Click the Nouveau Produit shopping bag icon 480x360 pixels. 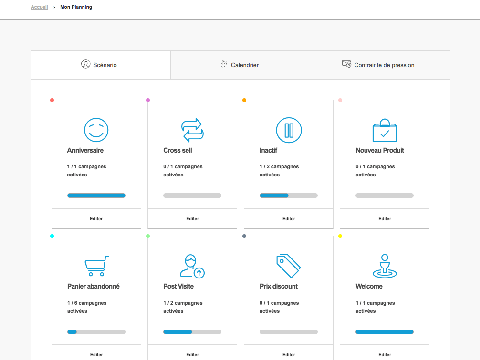click(385, 130)
